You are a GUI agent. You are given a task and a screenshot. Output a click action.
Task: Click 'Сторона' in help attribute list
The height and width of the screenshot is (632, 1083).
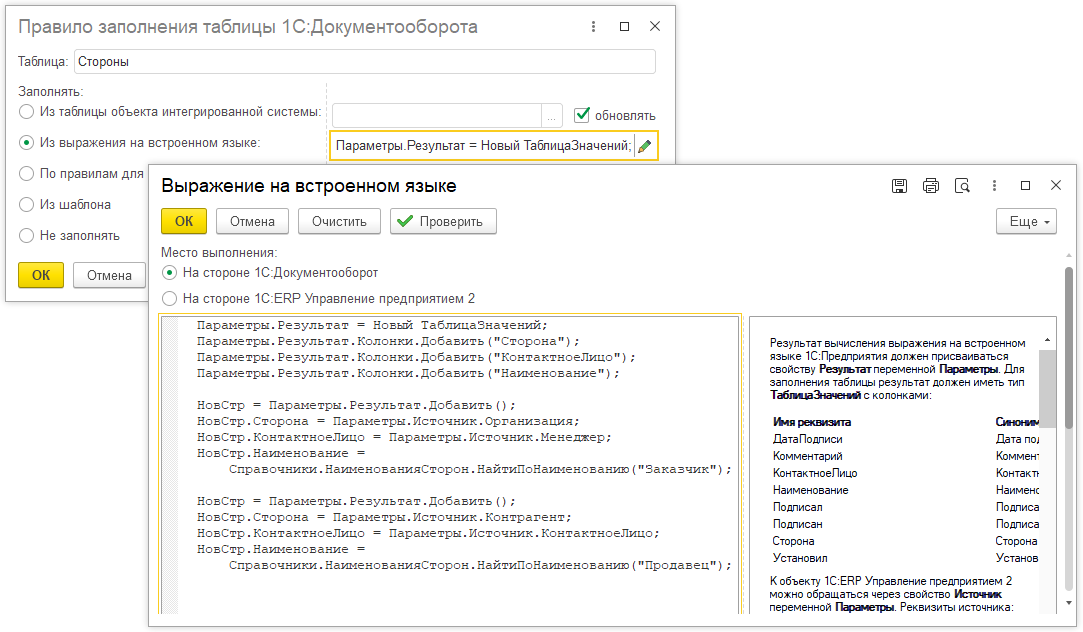[x=793, y=542]
